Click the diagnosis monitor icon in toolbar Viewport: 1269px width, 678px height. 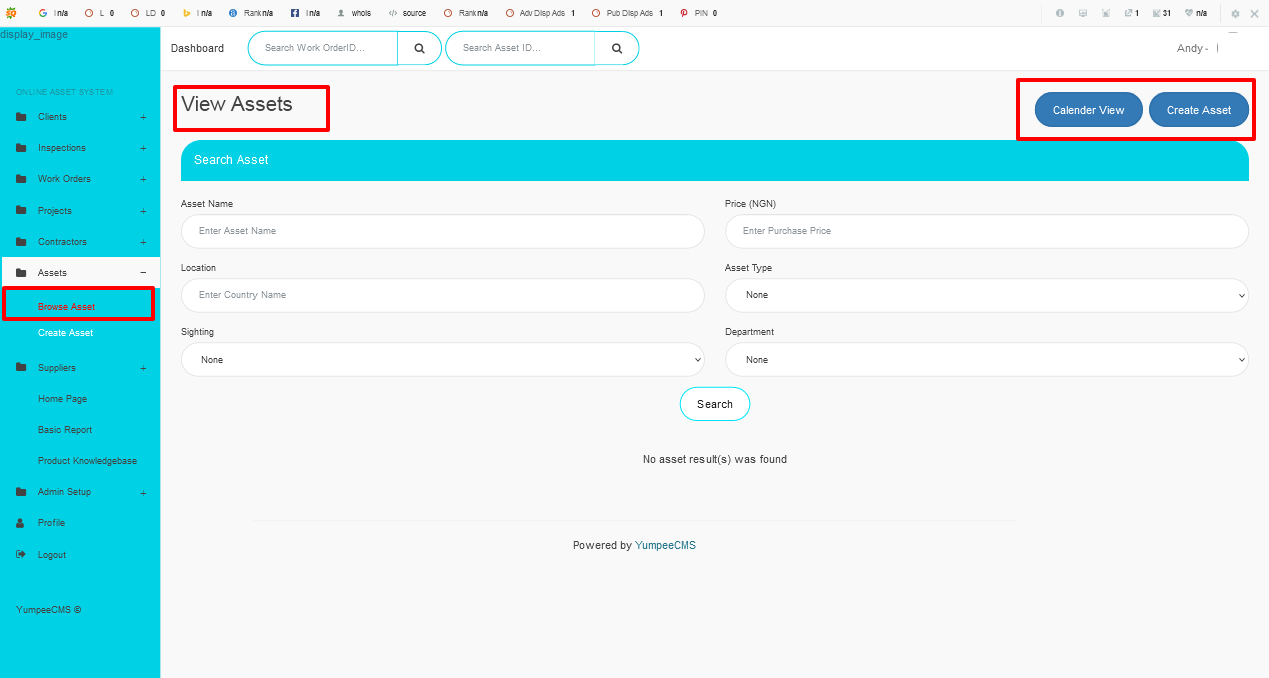pos(1083,13)
